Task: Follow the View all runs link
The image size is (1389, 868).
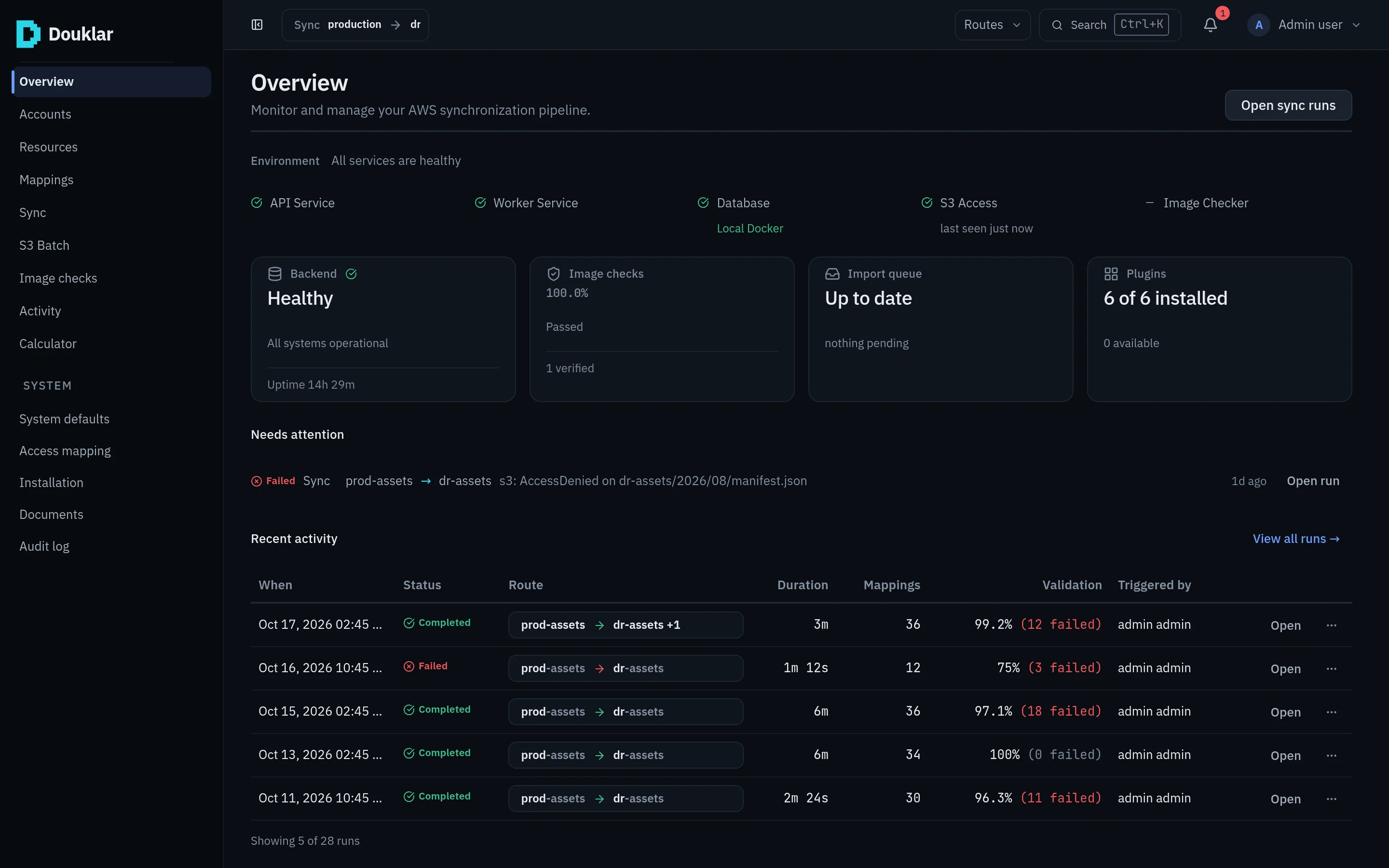Action: [1296, 539]
